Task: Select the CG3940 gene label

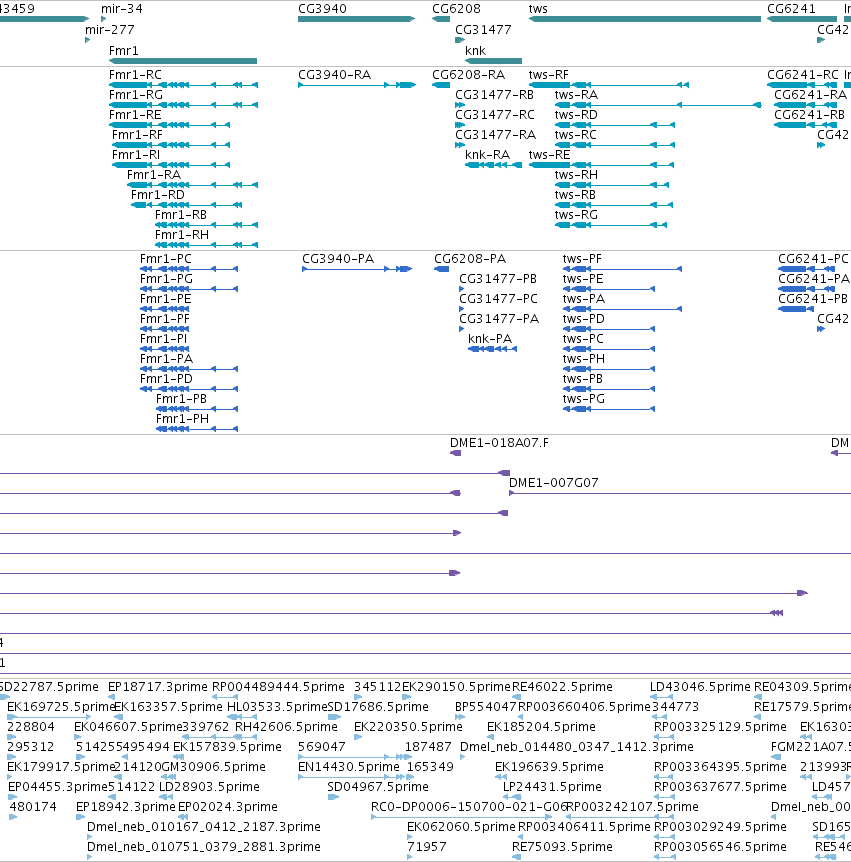Action: pos(322,9)
